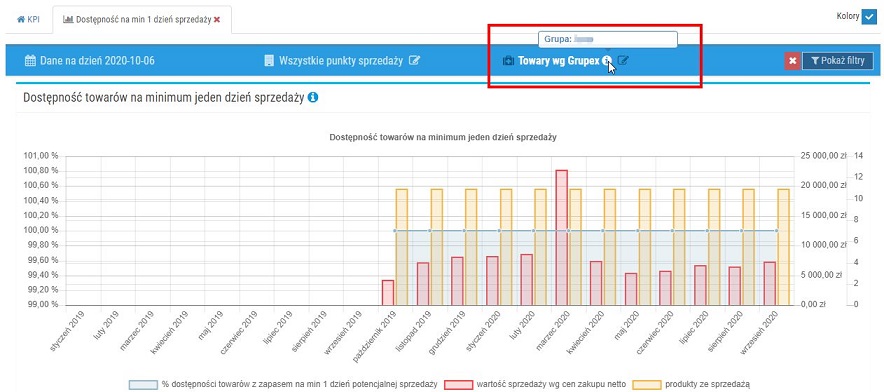Toggle produkty ze sprzedażą legend series
Image resolution: width=884 pixels, height=392 pixels.
click(x=691, y=384)
